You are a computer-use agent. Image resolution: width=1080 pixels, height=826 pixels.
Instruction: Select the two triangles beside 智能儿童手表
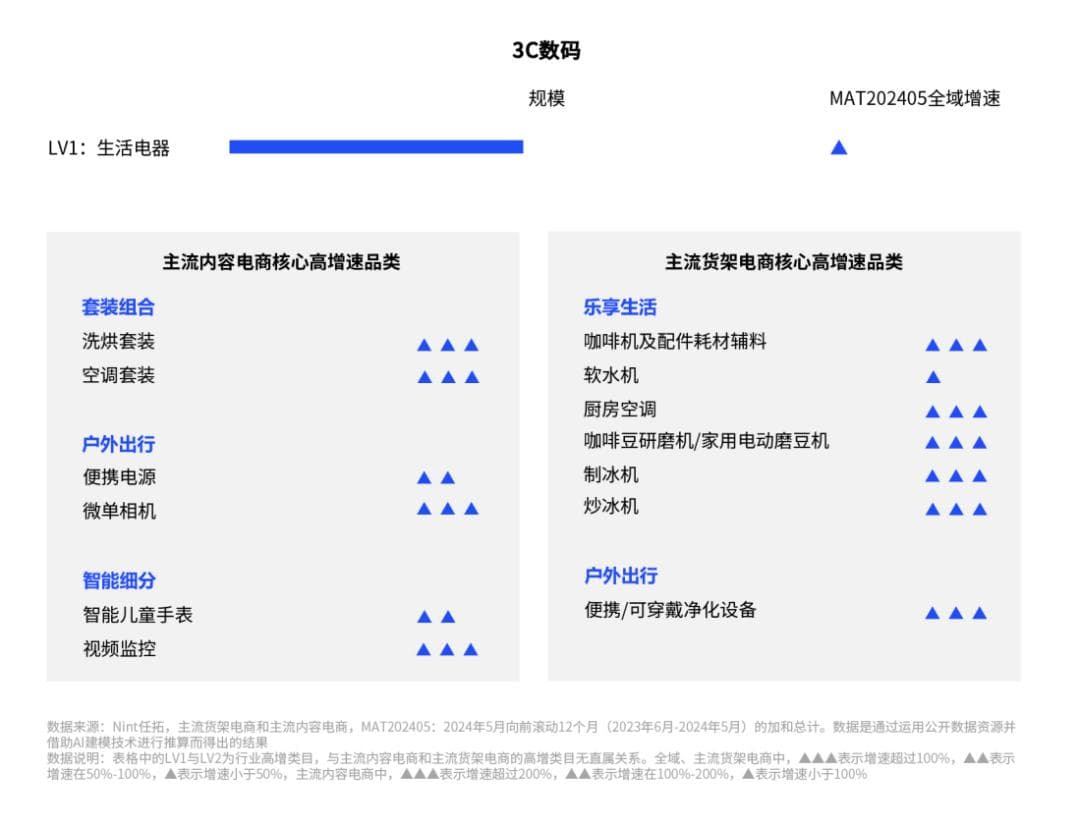pyautogui.click(x=436, y=617)
